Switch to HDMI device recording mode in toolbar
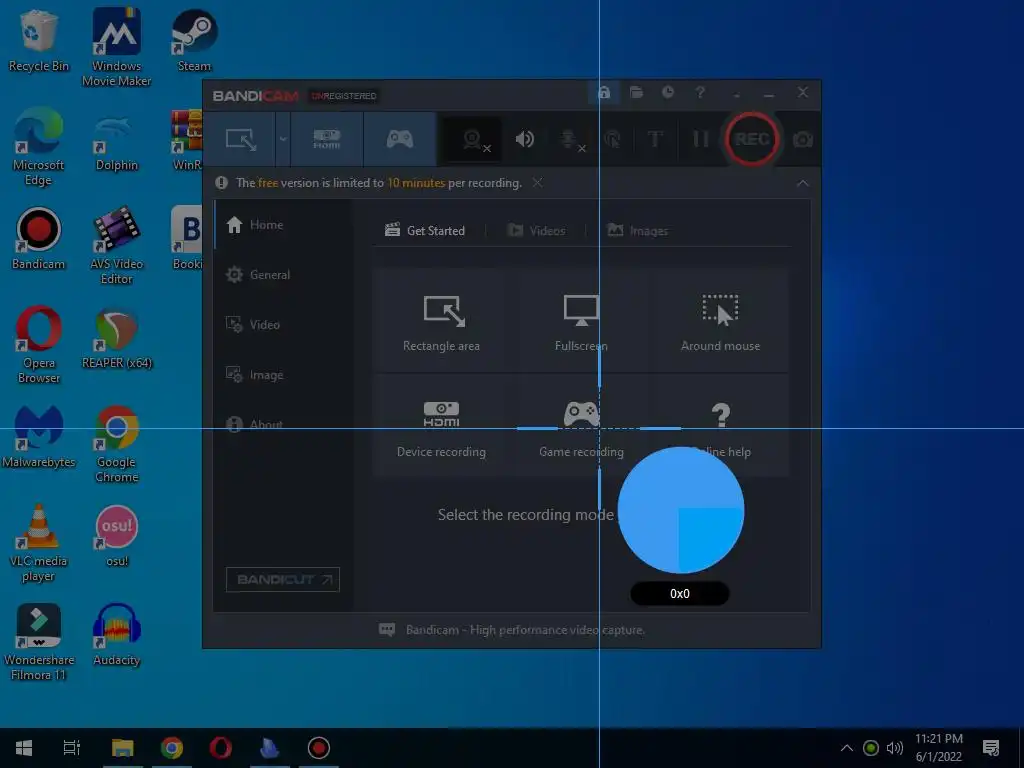The image size is (1024, 768). pyautogui.click(x=327, y=139)
